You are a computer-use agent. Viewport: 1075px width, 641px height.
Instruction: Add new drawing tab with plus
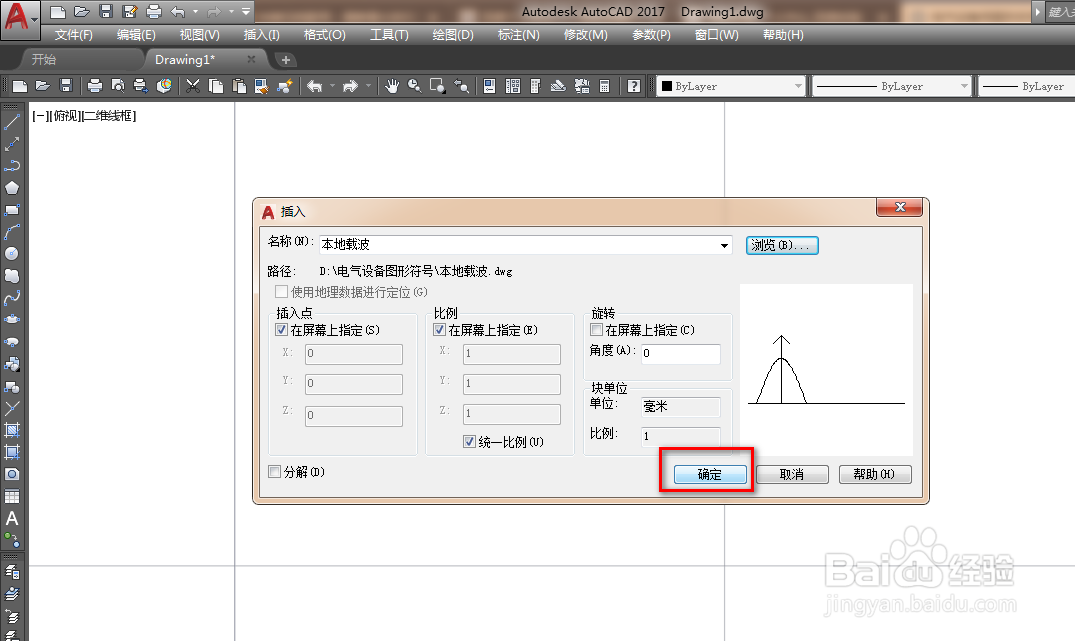click(x=286, y=60)
